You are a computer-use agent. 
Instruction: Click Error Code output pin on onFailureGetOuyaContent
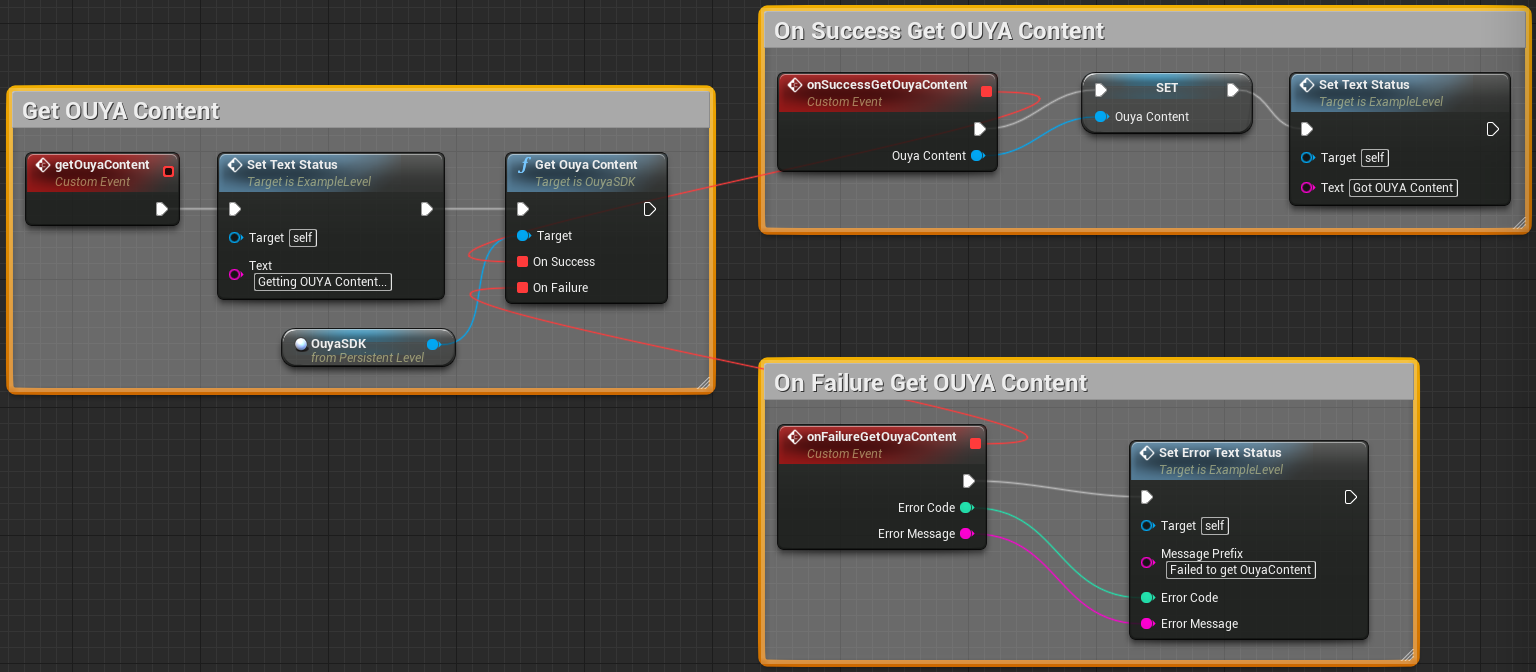pos(967,508)
